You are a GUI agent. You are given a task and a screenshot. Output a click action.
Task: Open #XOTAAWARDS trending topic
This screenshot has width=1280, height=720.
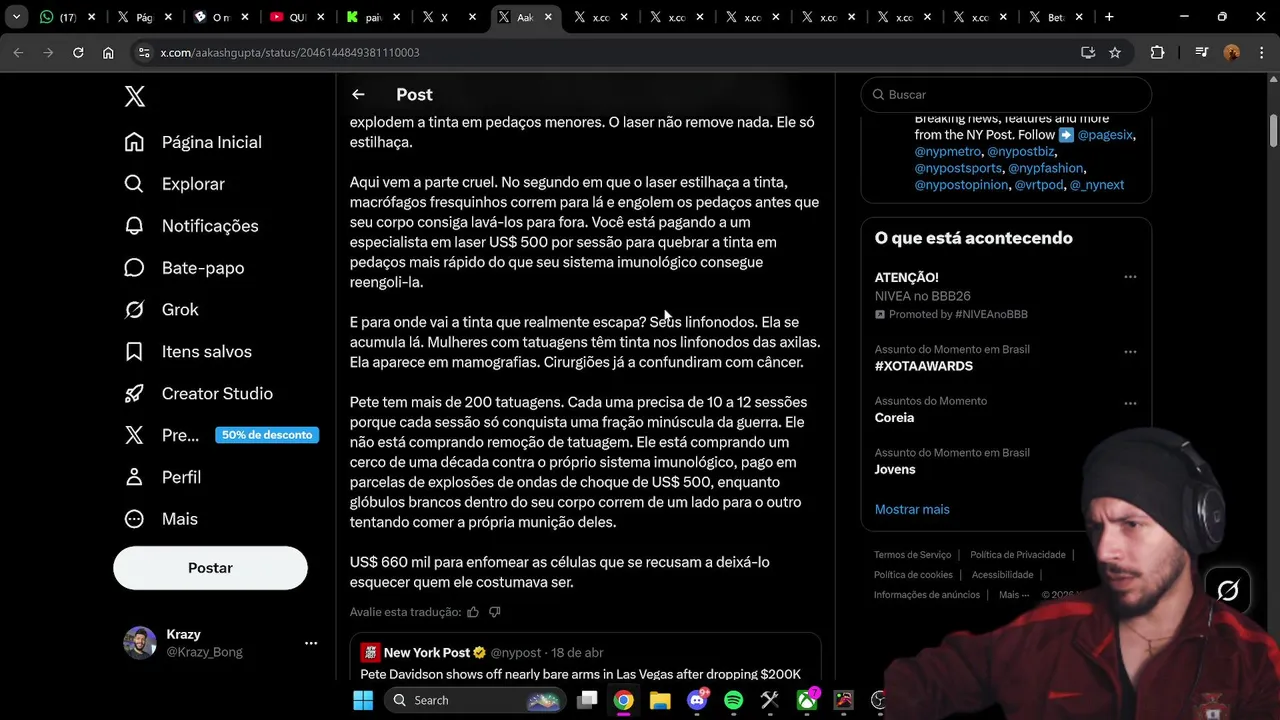pos(924,366)
